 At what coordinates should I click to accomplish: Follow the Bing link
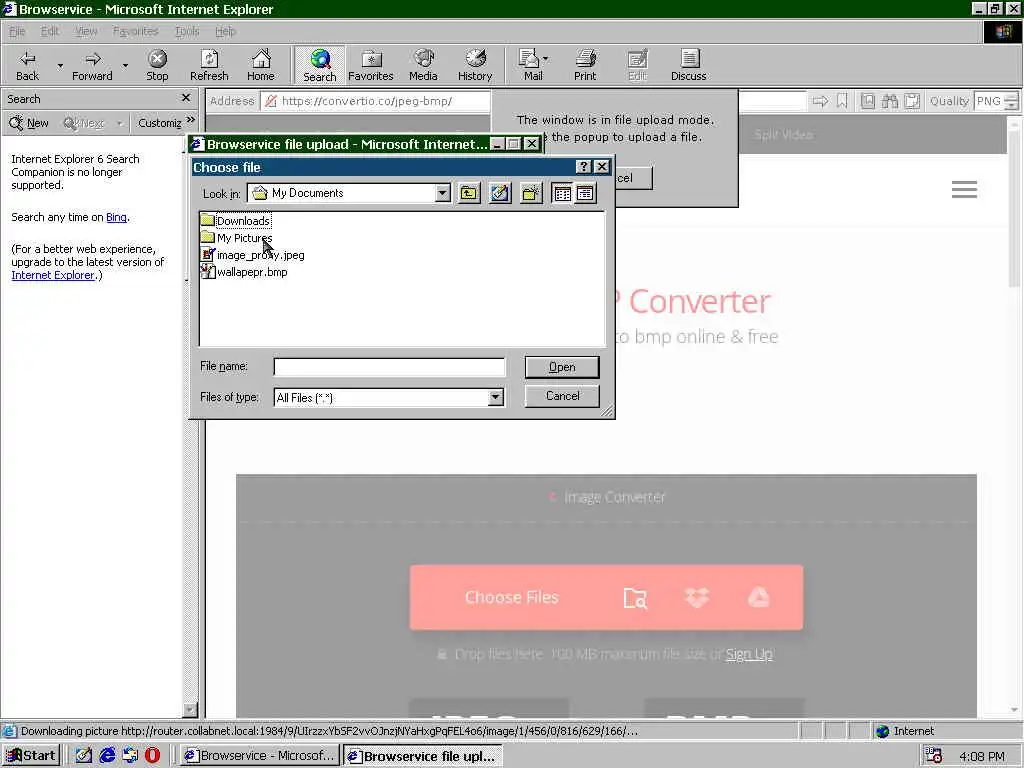point(116,217)
